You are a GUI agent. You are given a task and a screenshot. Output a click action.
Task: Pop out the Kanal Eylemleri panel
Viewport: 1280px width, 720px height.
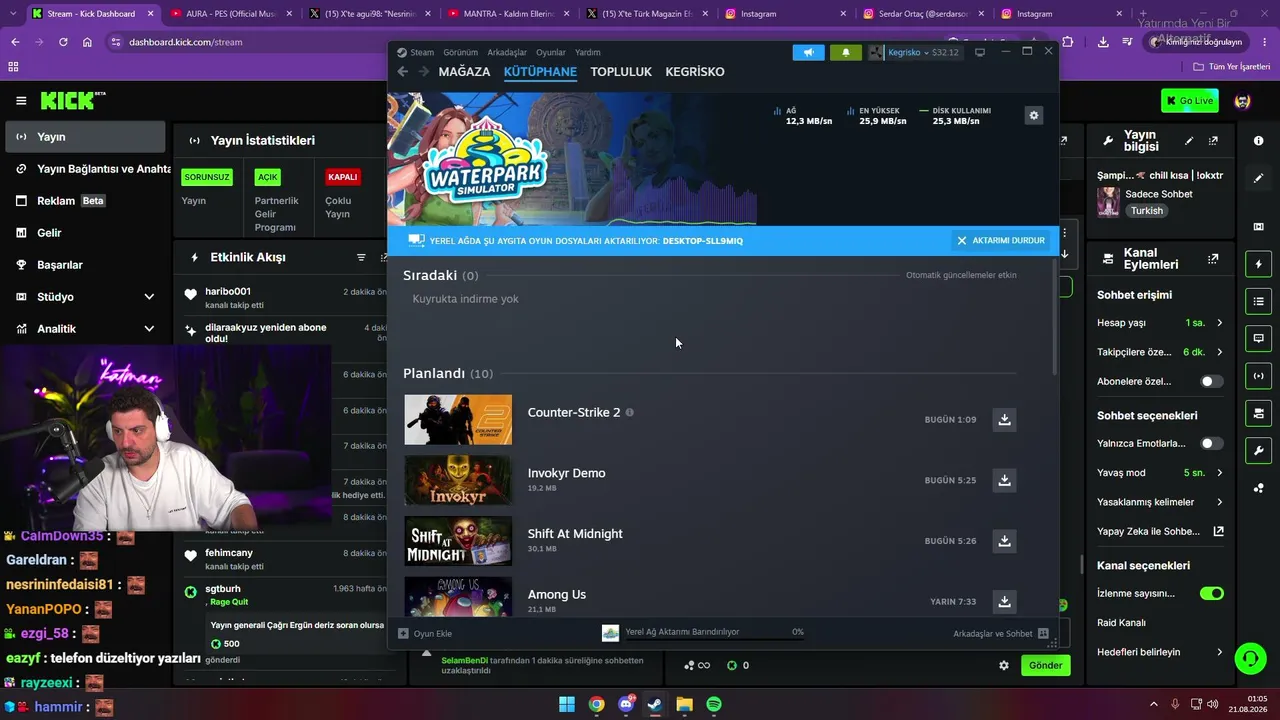[x=1213, y=258]
